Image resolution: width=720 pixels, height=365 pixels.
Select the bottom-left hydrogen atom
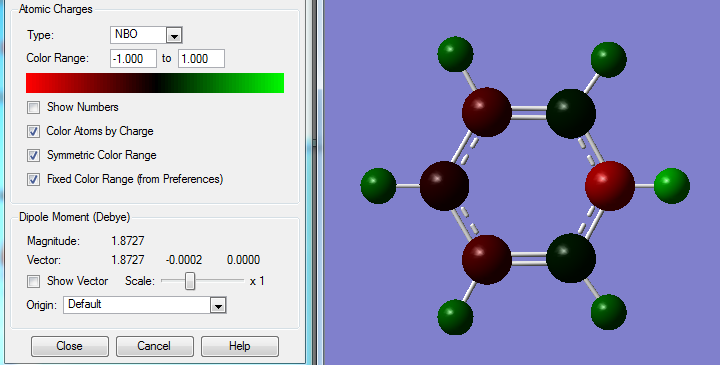click(456, 317)
